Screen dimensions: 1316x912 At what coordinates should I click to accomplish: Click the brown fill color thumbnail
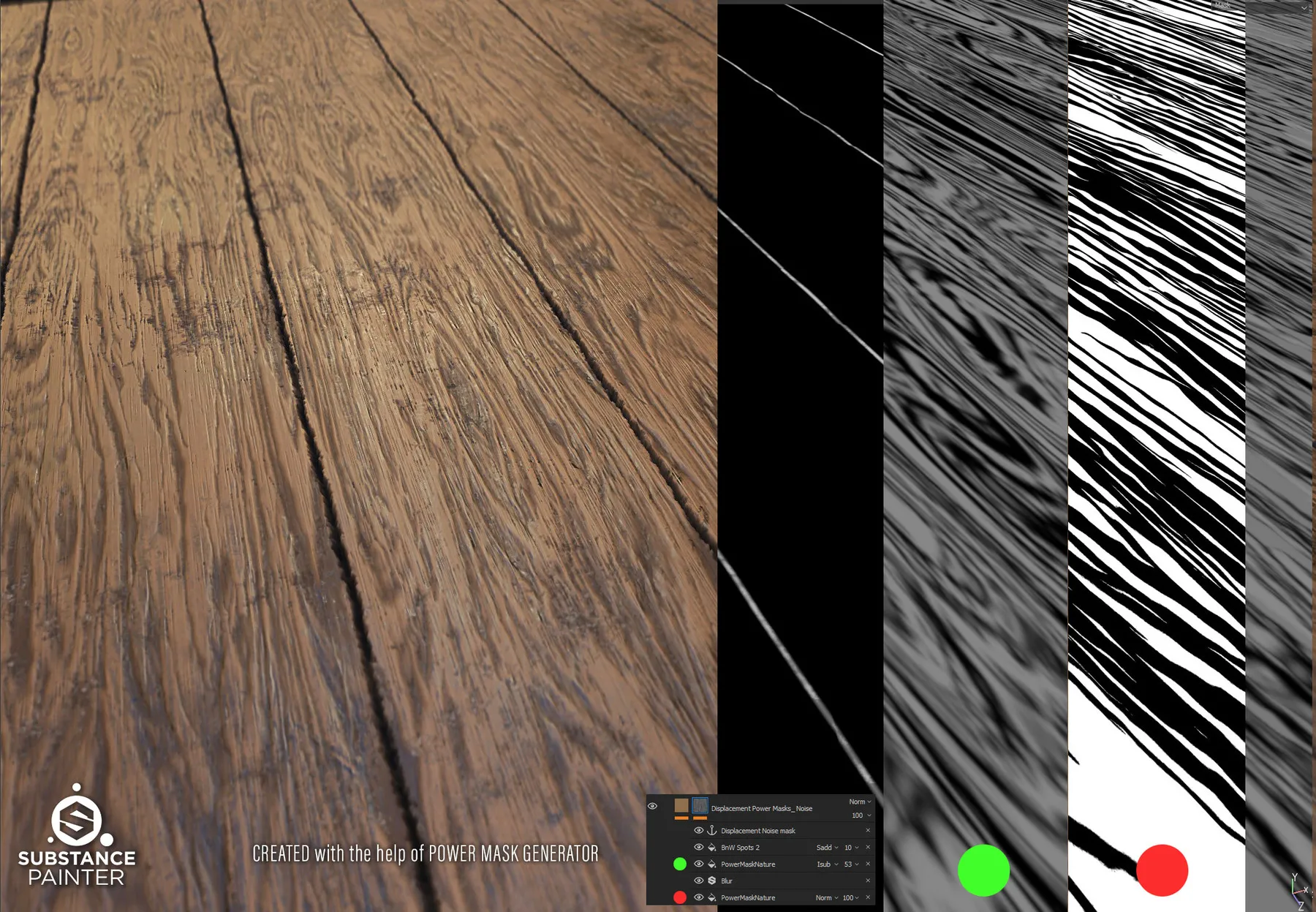tap(681, 806)
